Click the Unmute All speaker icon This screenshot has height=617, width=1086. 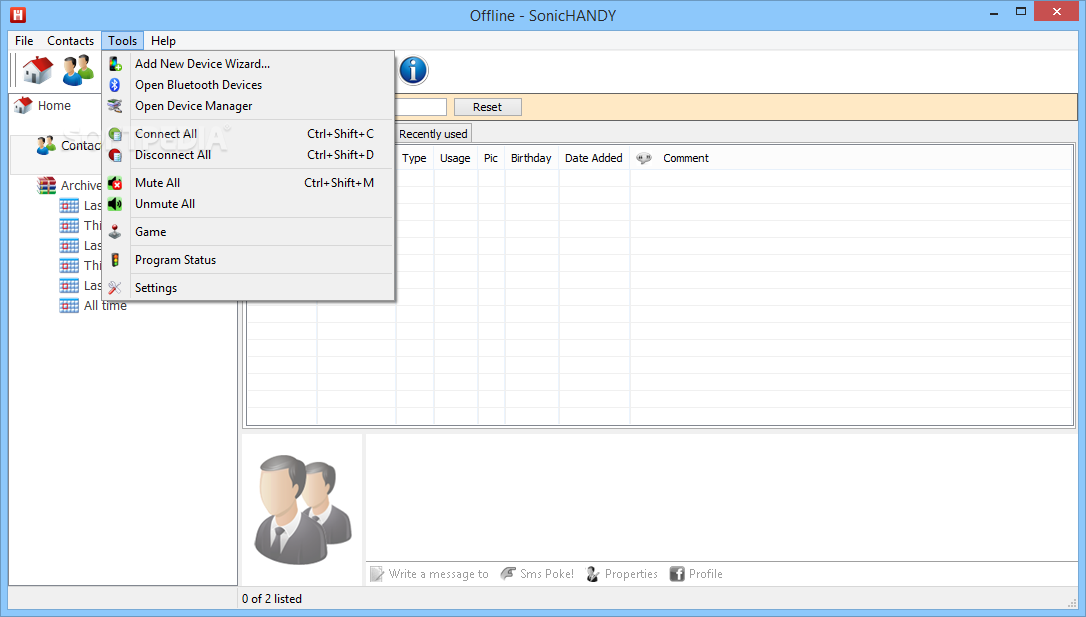(115, 204)
